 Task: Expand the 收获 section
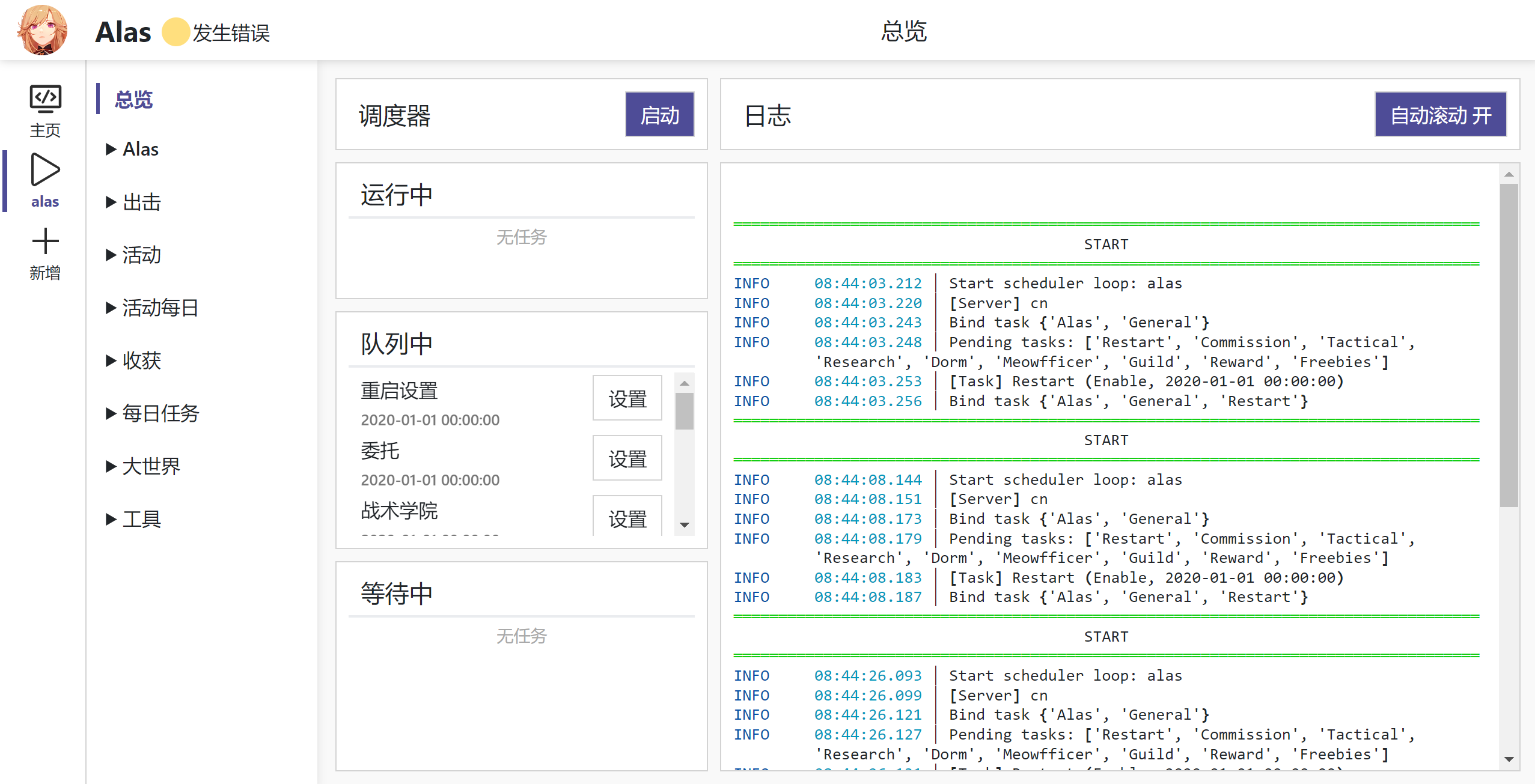coord(141,360)
